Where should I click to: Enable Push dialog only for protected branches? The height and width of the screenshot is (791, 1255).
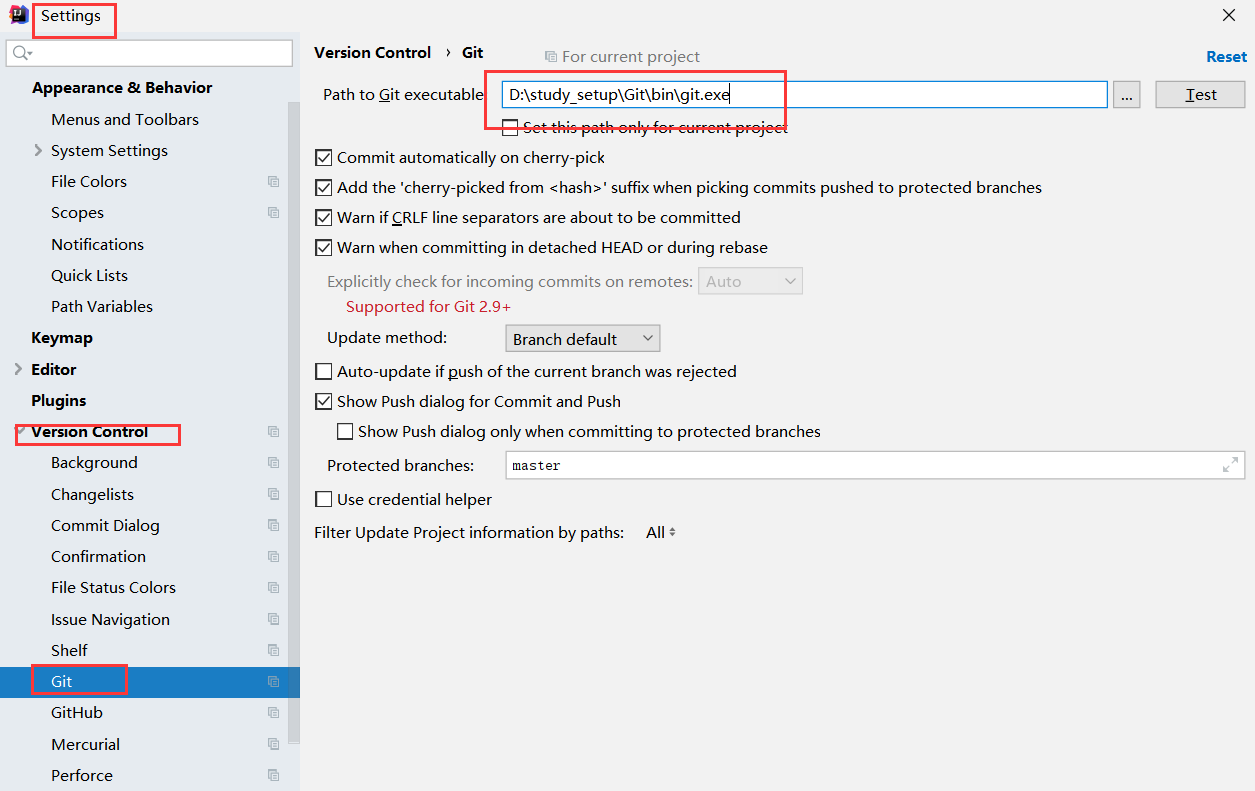pos(345,431)
